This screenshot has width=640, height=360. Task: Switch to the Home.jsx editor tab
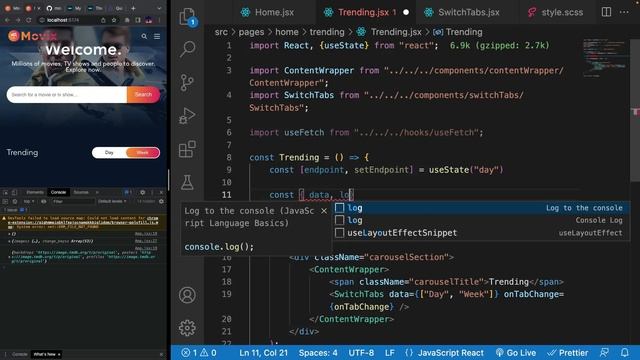(268, 12)
